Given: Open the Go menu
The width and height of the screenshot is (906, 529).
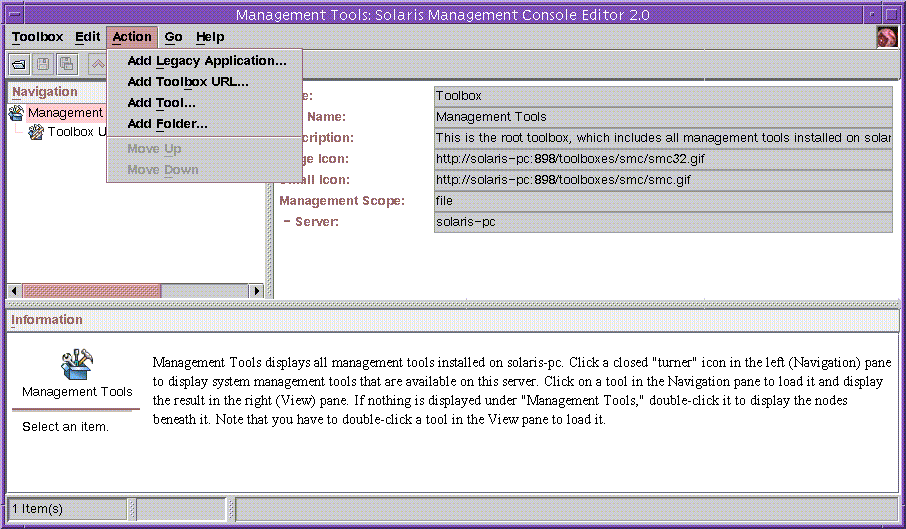Looking at the screenshot, I should click(173, 37).
